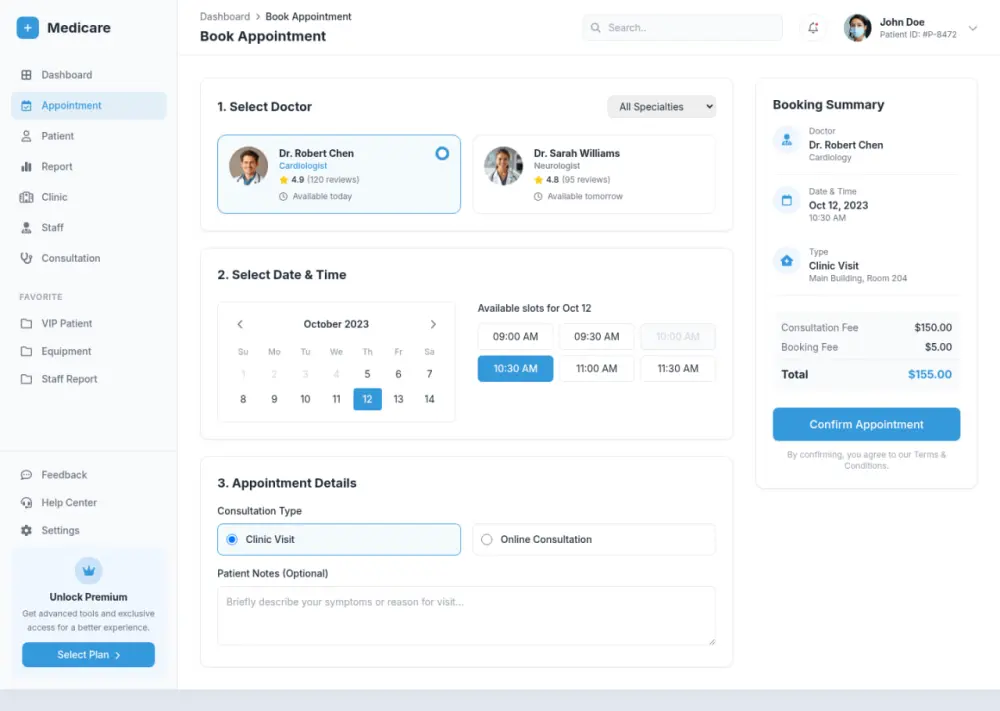Click the resize handle of Patient Notes
The width and height of the screenshot is (1000, 711).
(x=711, y=641)
